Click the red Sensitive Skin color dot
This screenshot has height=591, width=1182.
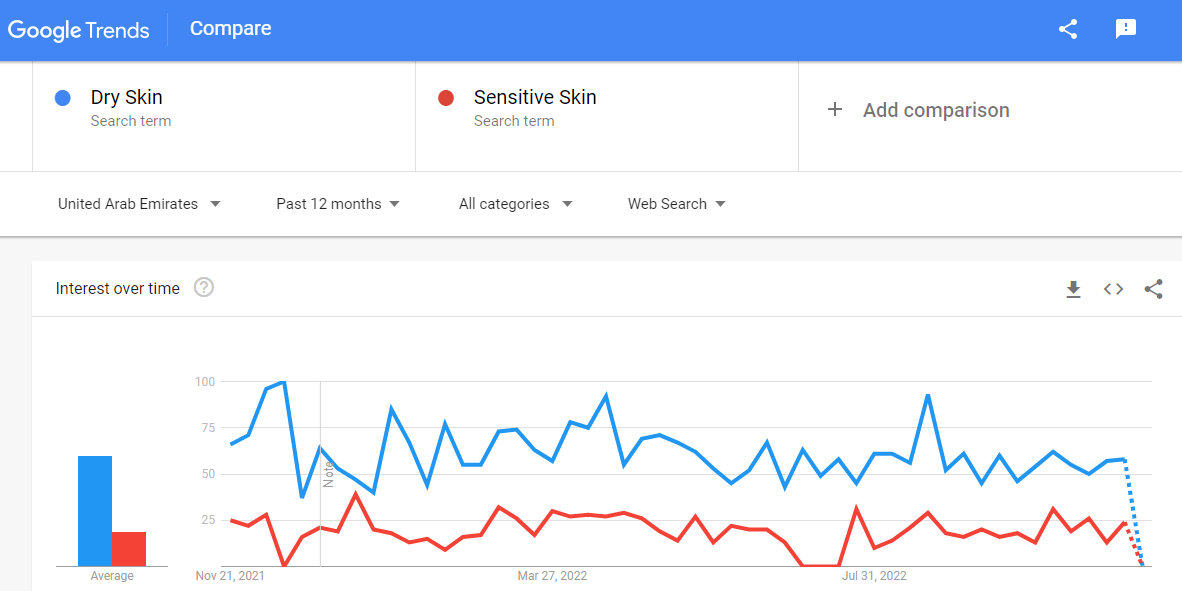click(446, 98)
